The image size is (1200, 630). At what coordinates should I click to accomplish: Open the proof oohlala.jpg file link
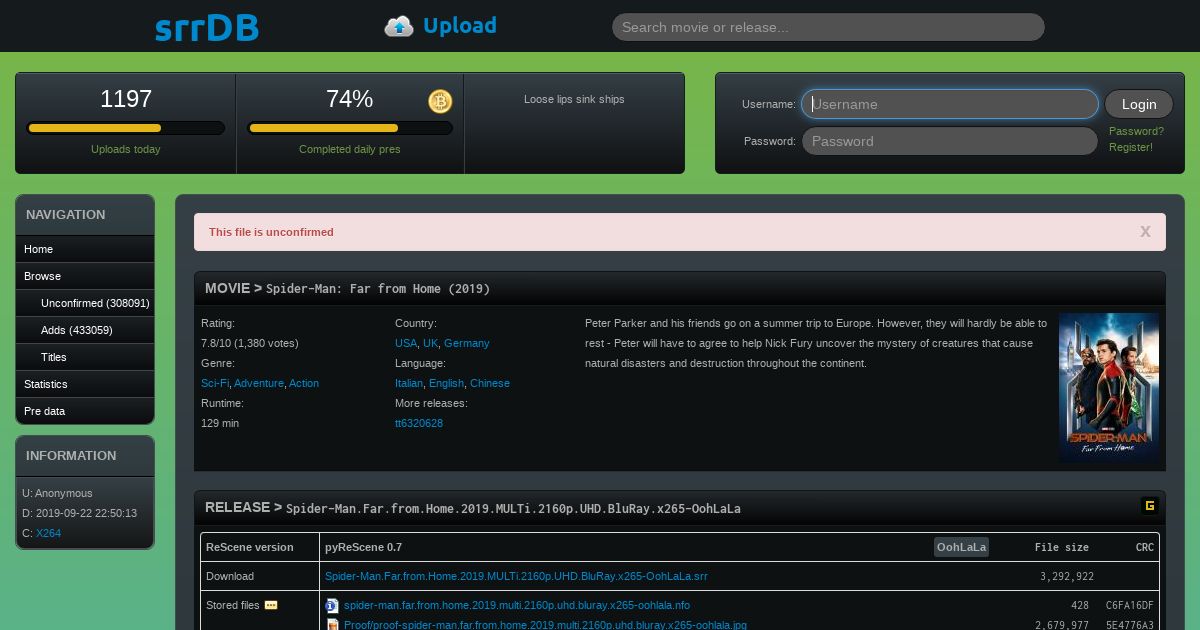545,625
